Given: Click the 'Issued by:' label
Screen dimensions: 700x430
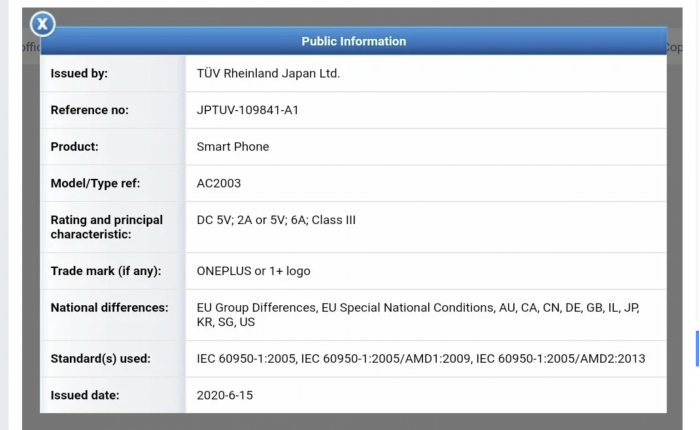Looking at the screenshot, I should pos(79,74).
